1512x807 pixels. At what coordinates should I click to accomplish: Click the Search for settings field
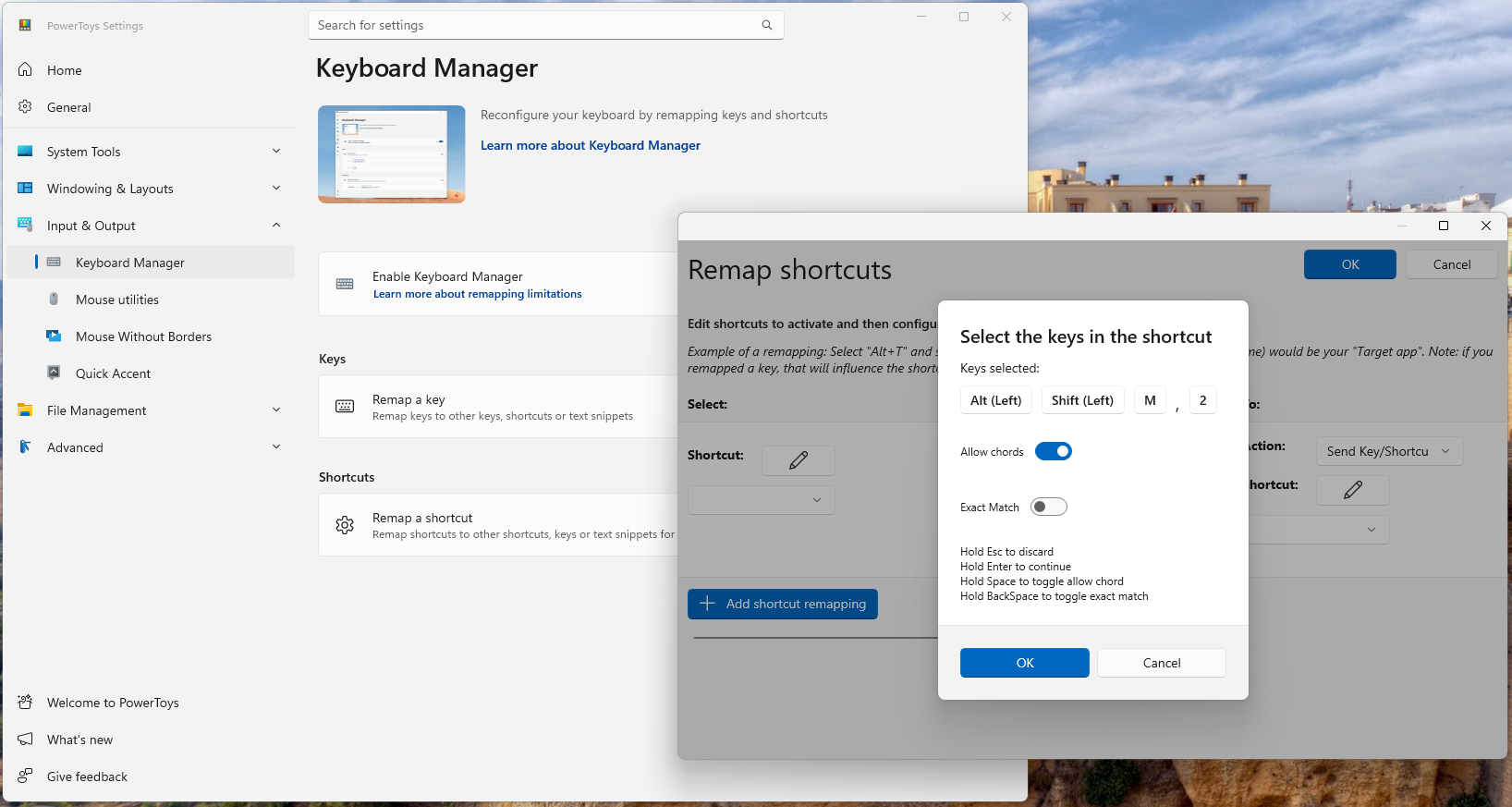pyautogui.click(x=536, y=26)
